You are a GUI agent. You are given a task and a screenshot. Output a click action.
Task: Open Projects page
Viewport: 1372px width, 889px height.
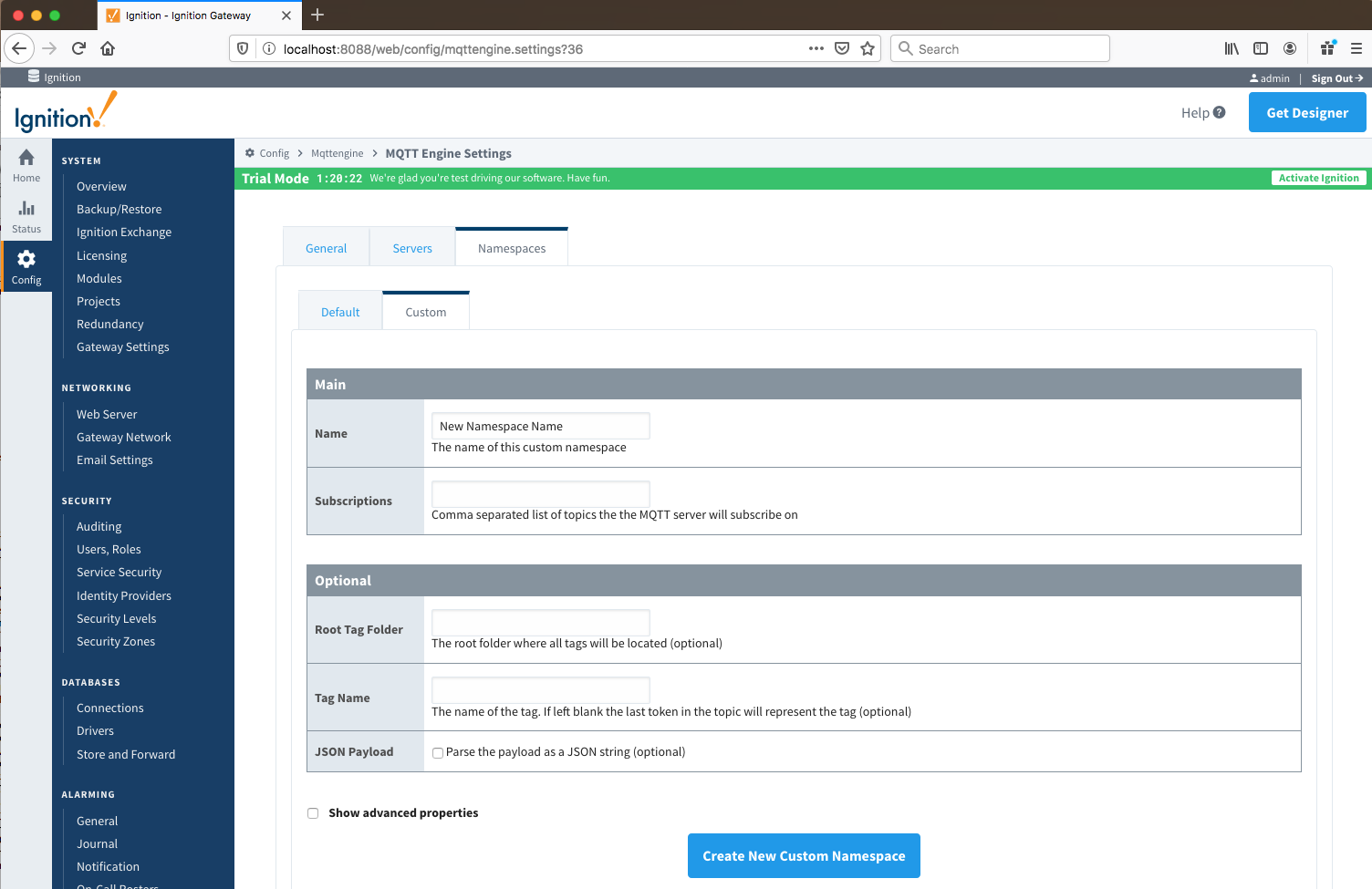(98, 301)
